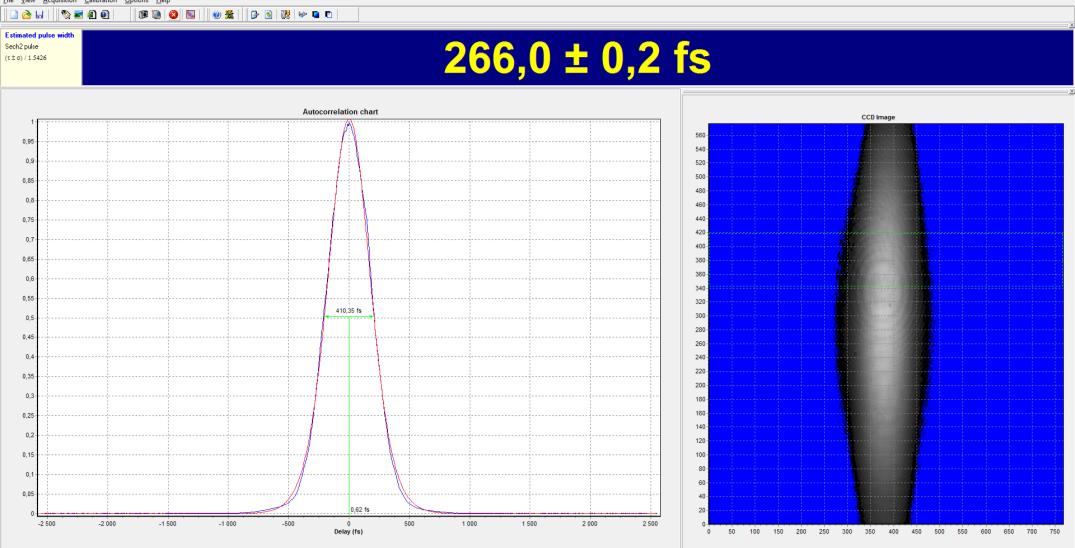Click the overlapping white-and-blue squares icon
This screenshot has height=548, width=1075.
[329, 16]
